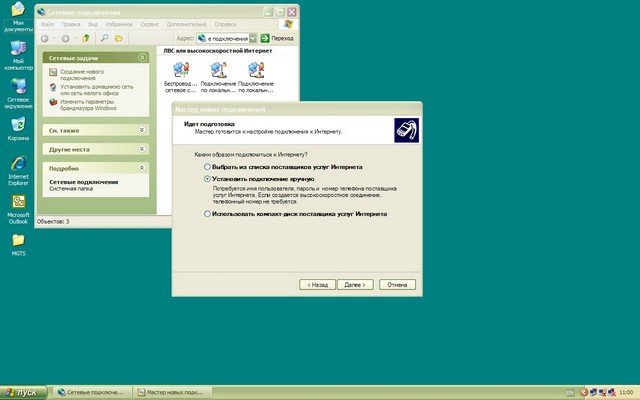Screen dimensions: 640x400
Task: Expand the 'Другие места' panel
Action: [x=141, y=149]
